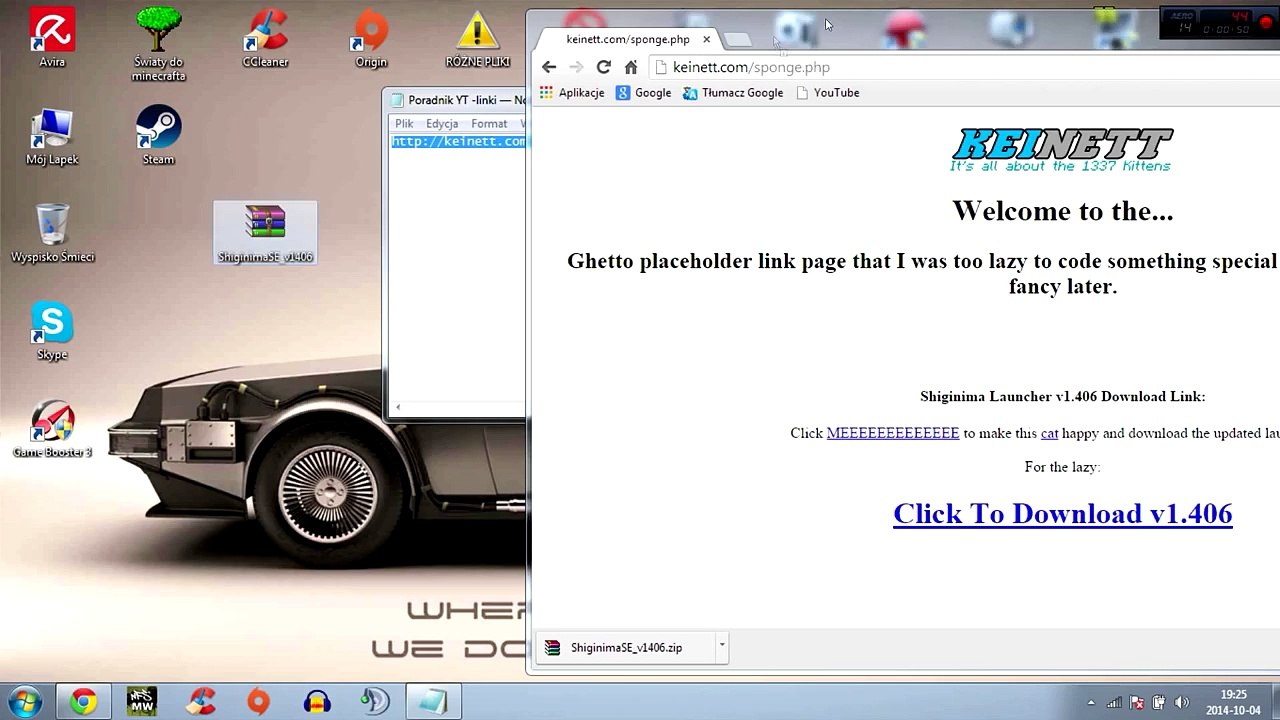Go back in the Chrome browser
The width and height of the screenshot is (1280, 720).
tap(549, 67)
